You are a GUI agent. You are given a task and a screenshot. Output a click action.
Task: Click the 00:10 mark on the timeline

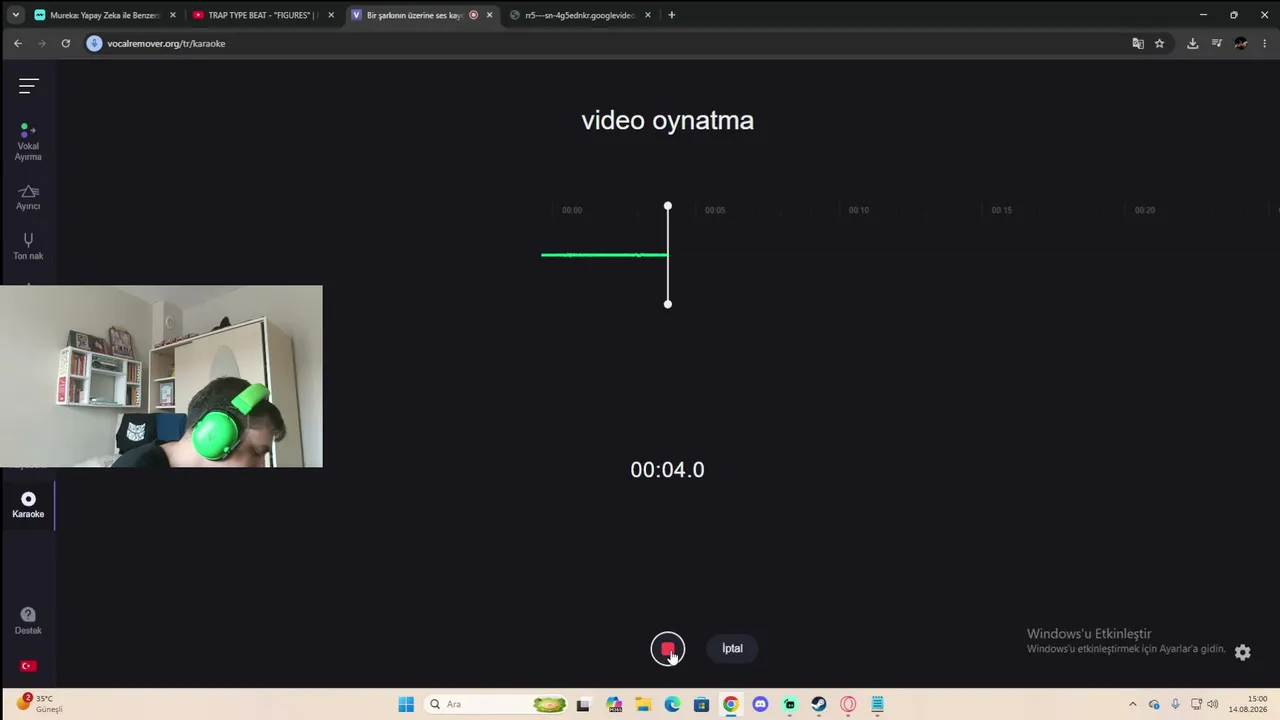(858, 210)
